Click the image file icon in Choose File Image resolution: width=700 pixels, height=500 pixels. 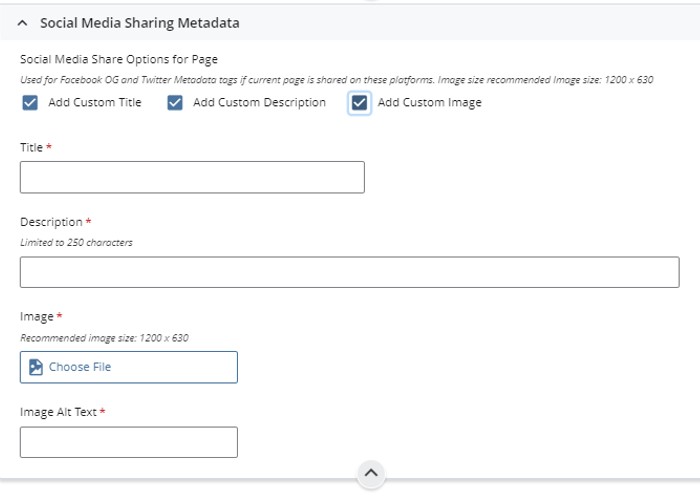(36, 367)
